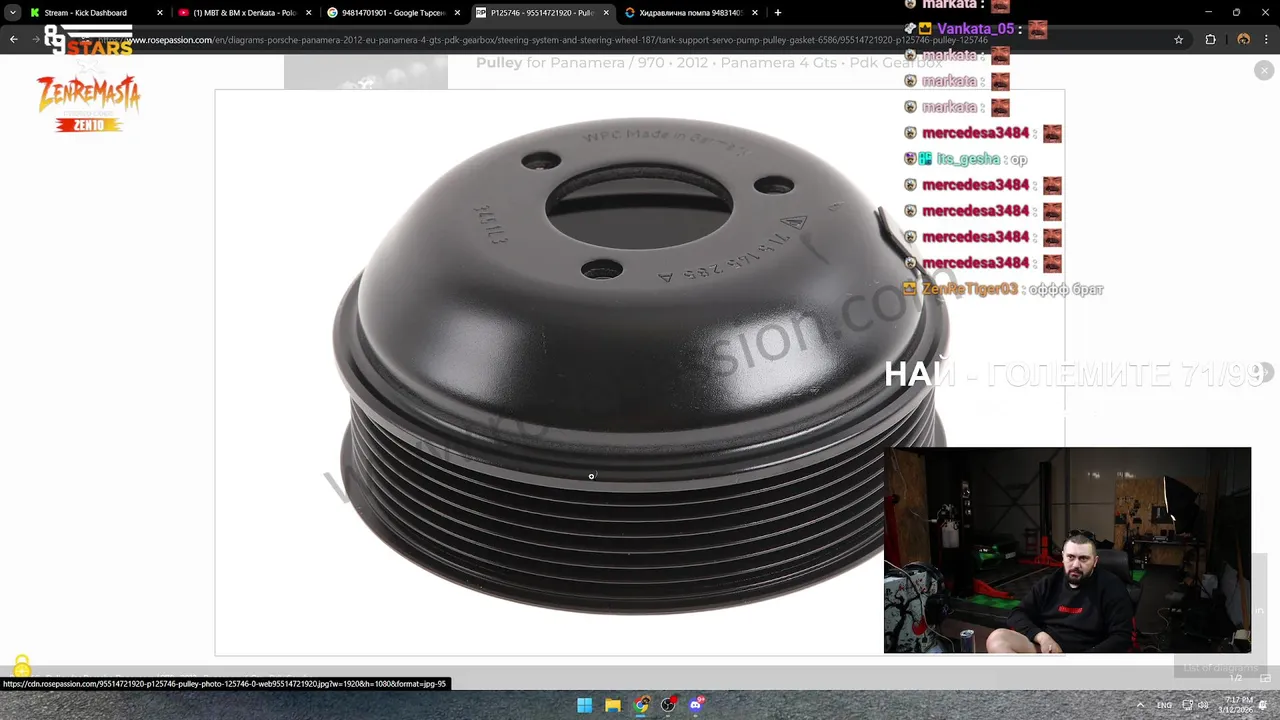Open the notification bell in the tray
Screen dimensions: 1280x720
(1264, 705)
